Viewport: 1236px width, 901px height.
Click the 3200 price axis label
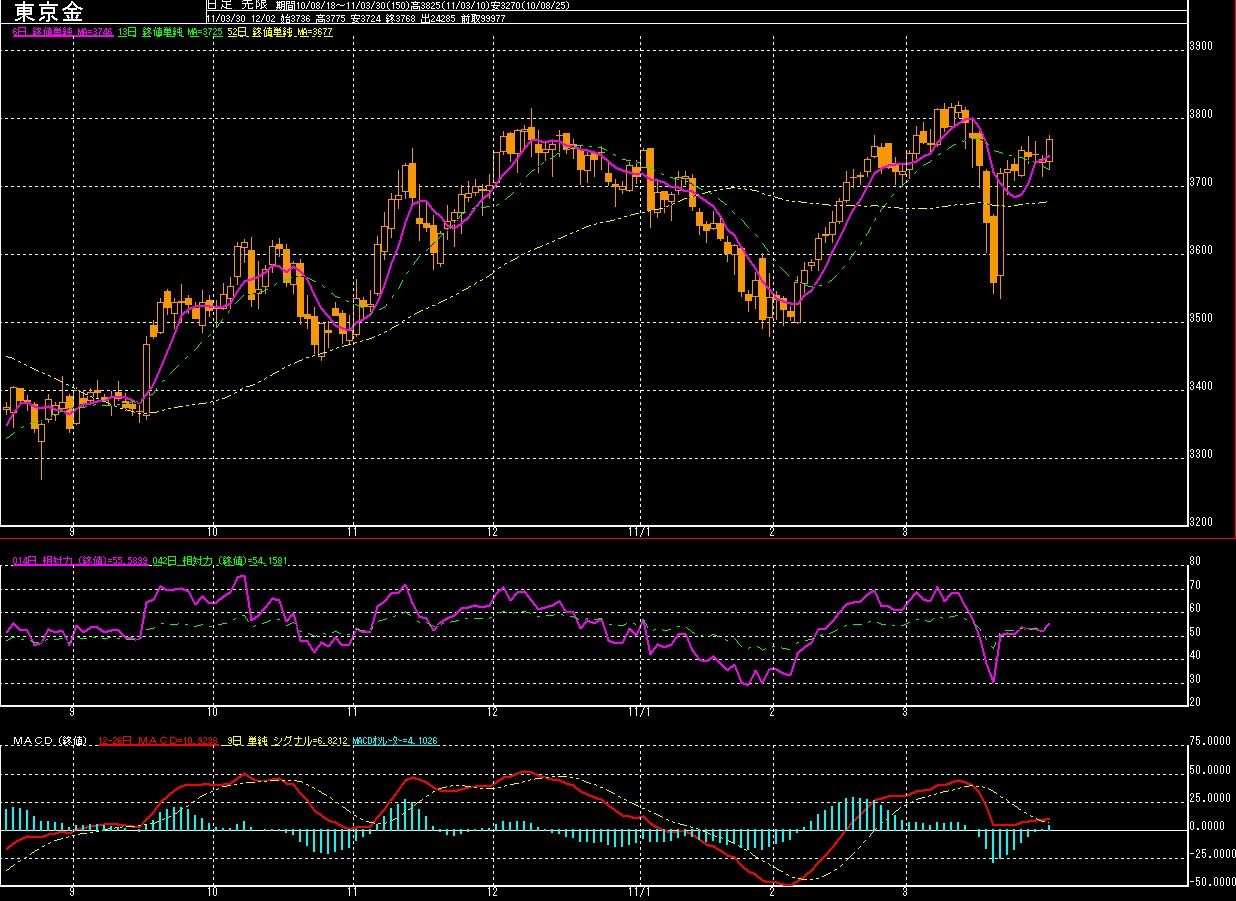click(x=1203, y=522)
